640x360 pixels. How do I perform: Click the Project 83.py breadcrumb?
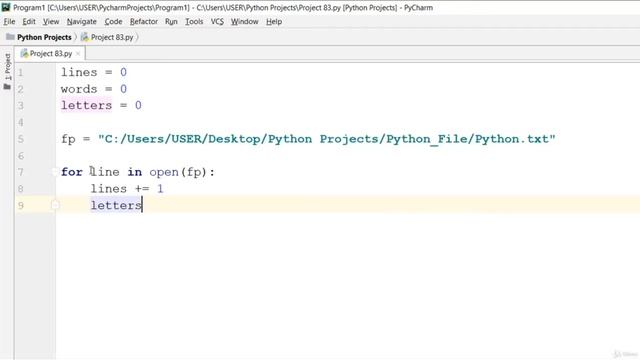click(112, 37)
